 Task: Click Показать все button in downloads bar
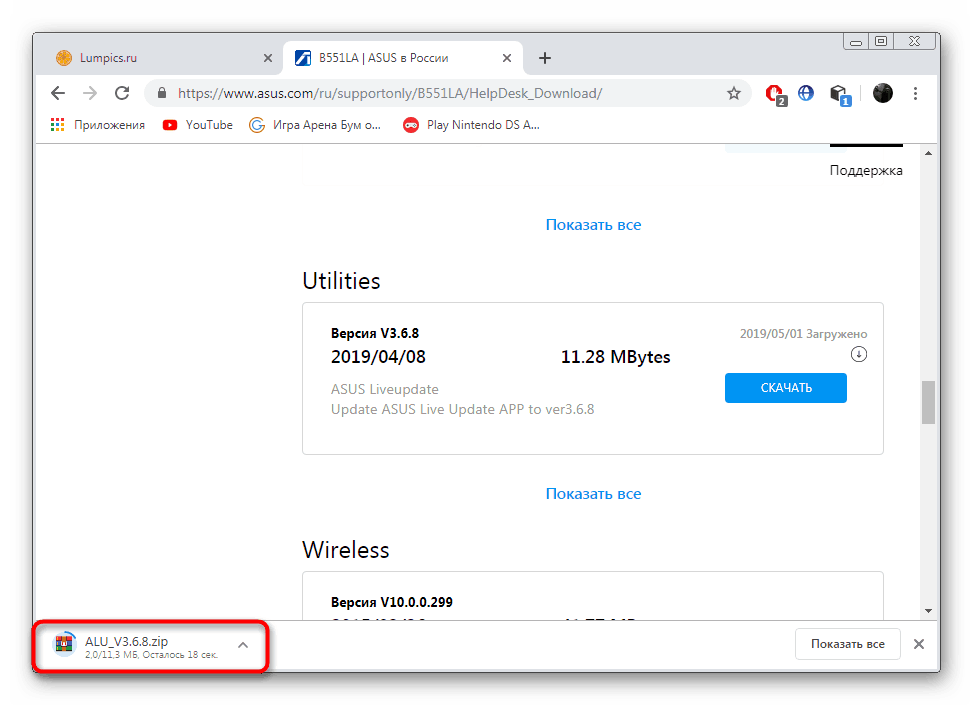848,644
